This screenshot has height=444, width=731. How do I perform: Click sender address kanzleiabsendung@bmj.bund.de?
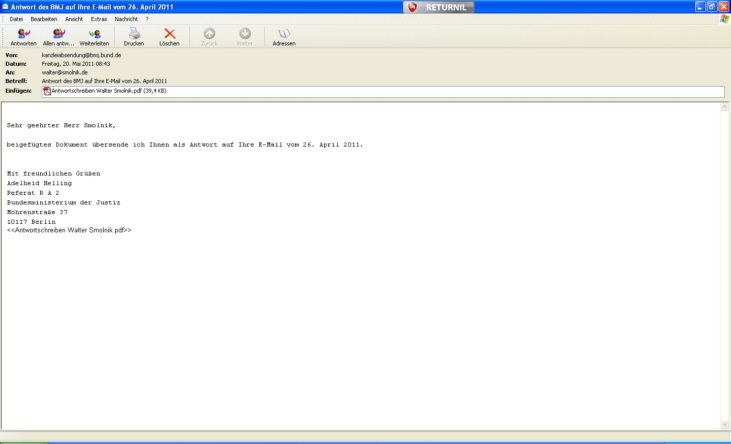[x=82, y=55]
